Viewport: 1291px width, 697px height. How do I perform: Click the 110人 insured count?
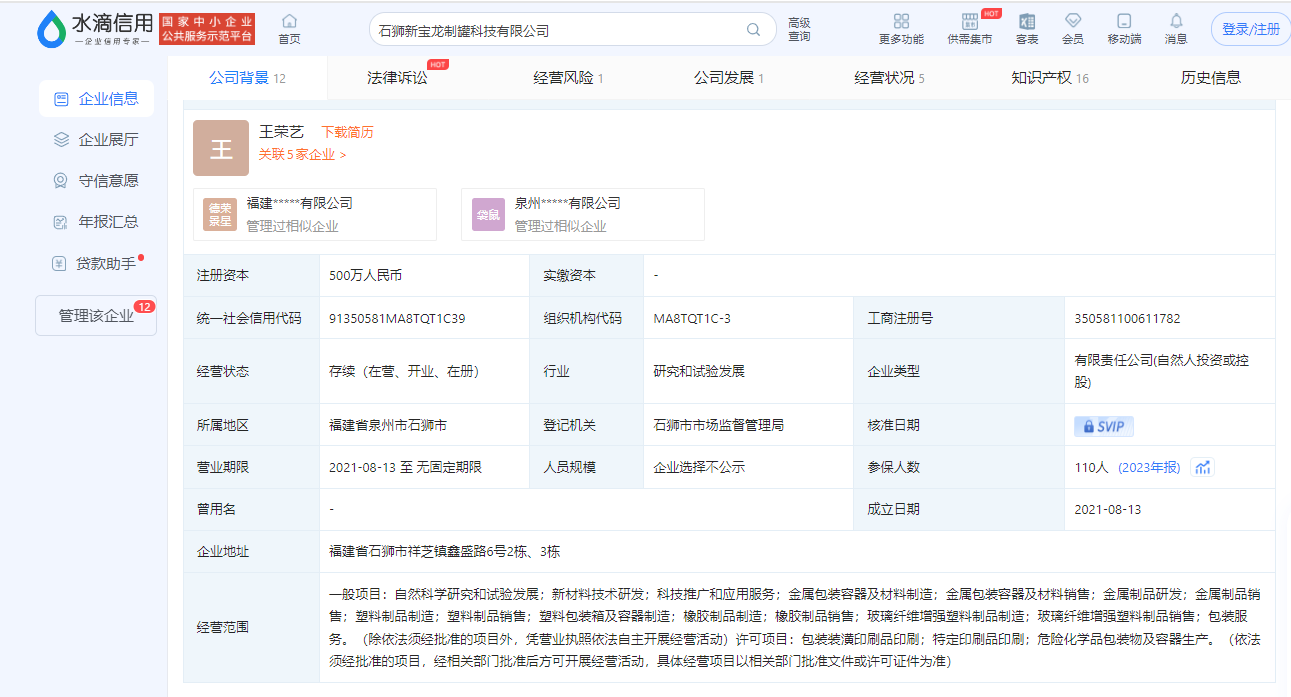point(1092,468)
